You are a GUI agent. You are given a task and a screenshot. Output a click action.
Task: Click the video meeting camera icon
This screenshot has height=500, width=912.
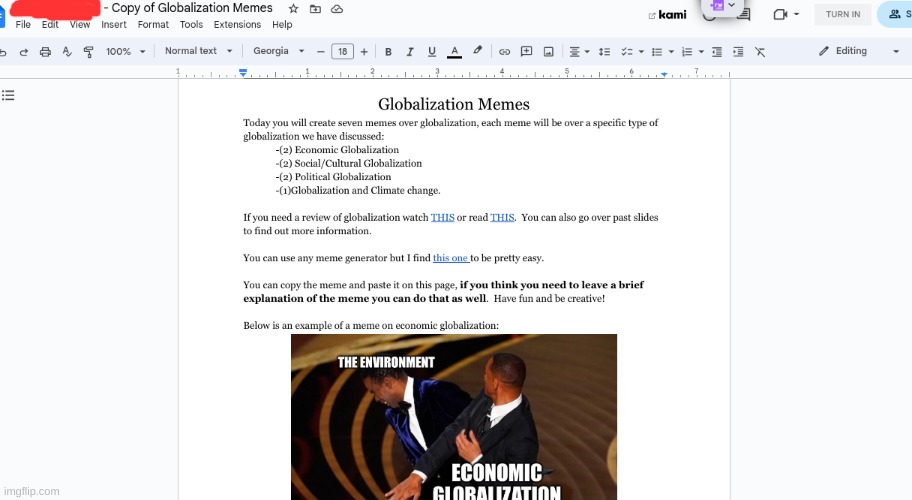tap(780, 15)
